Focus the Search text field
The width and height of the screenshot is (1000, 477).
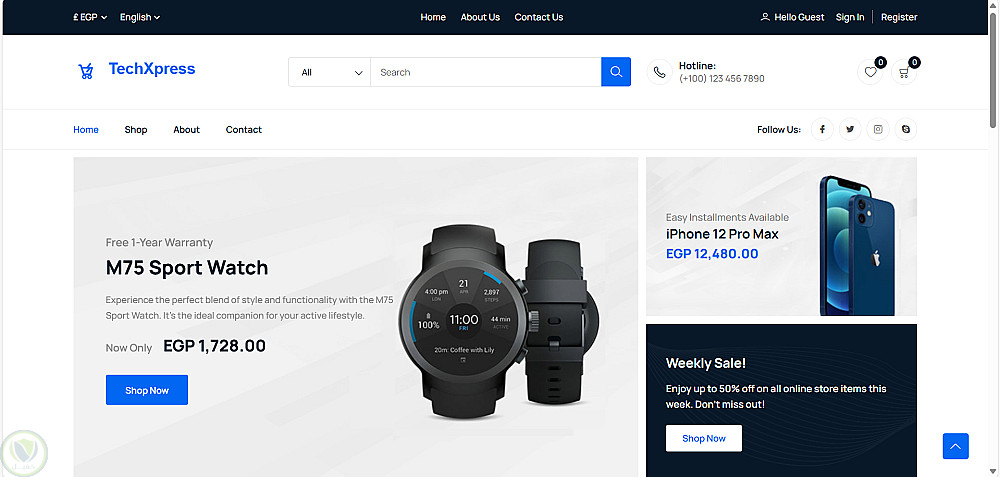tap(485, 72)
